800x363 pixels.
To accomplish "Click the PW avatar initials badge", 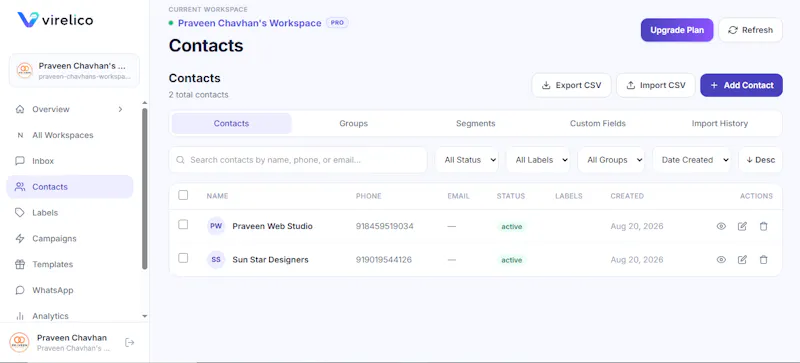I will click(x=216, y=226).
